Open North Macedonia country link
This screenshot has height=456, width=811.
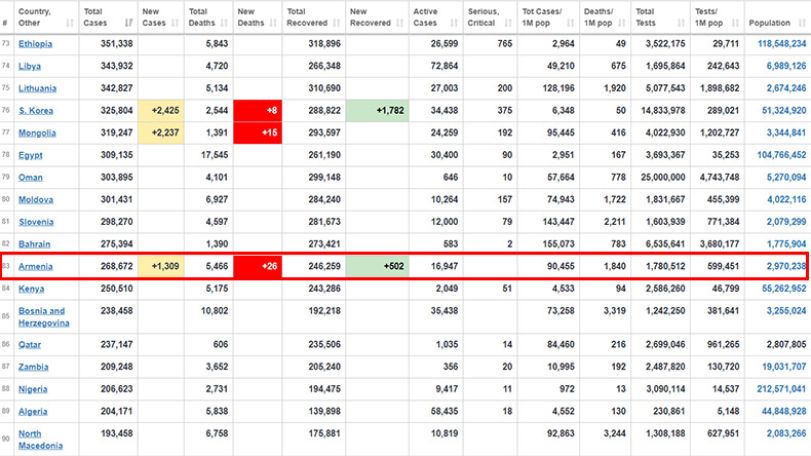(x=40, y=439)
